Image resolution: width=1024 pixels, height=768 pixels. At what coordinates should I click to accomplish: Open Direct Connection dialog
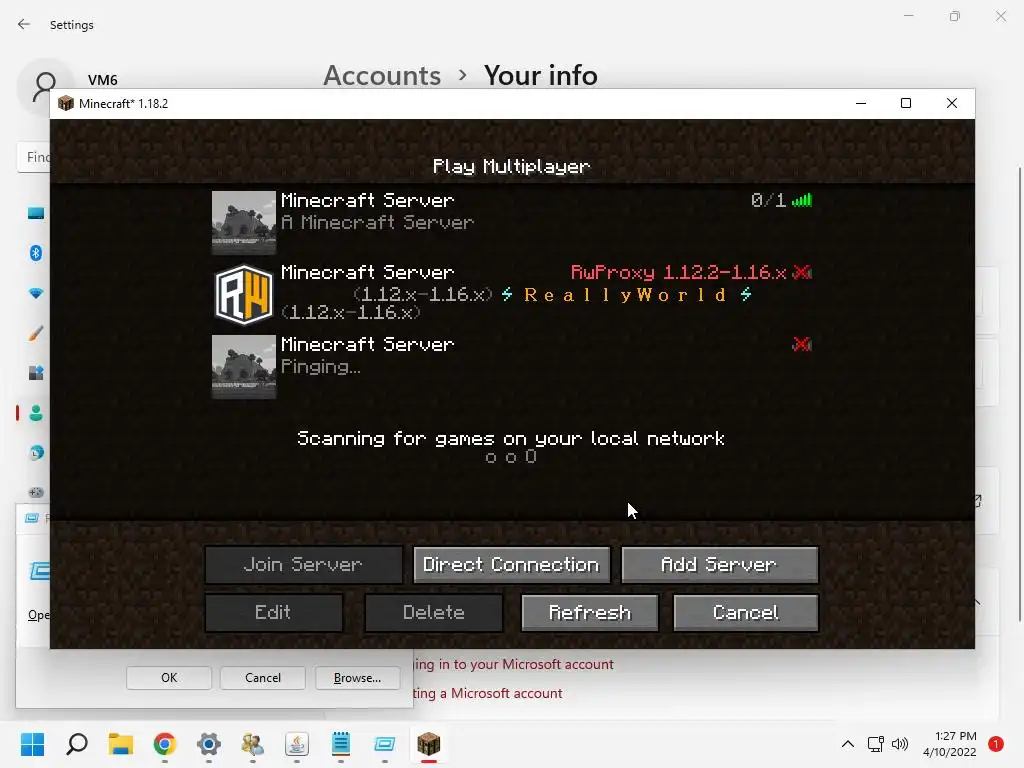point(511,565)
